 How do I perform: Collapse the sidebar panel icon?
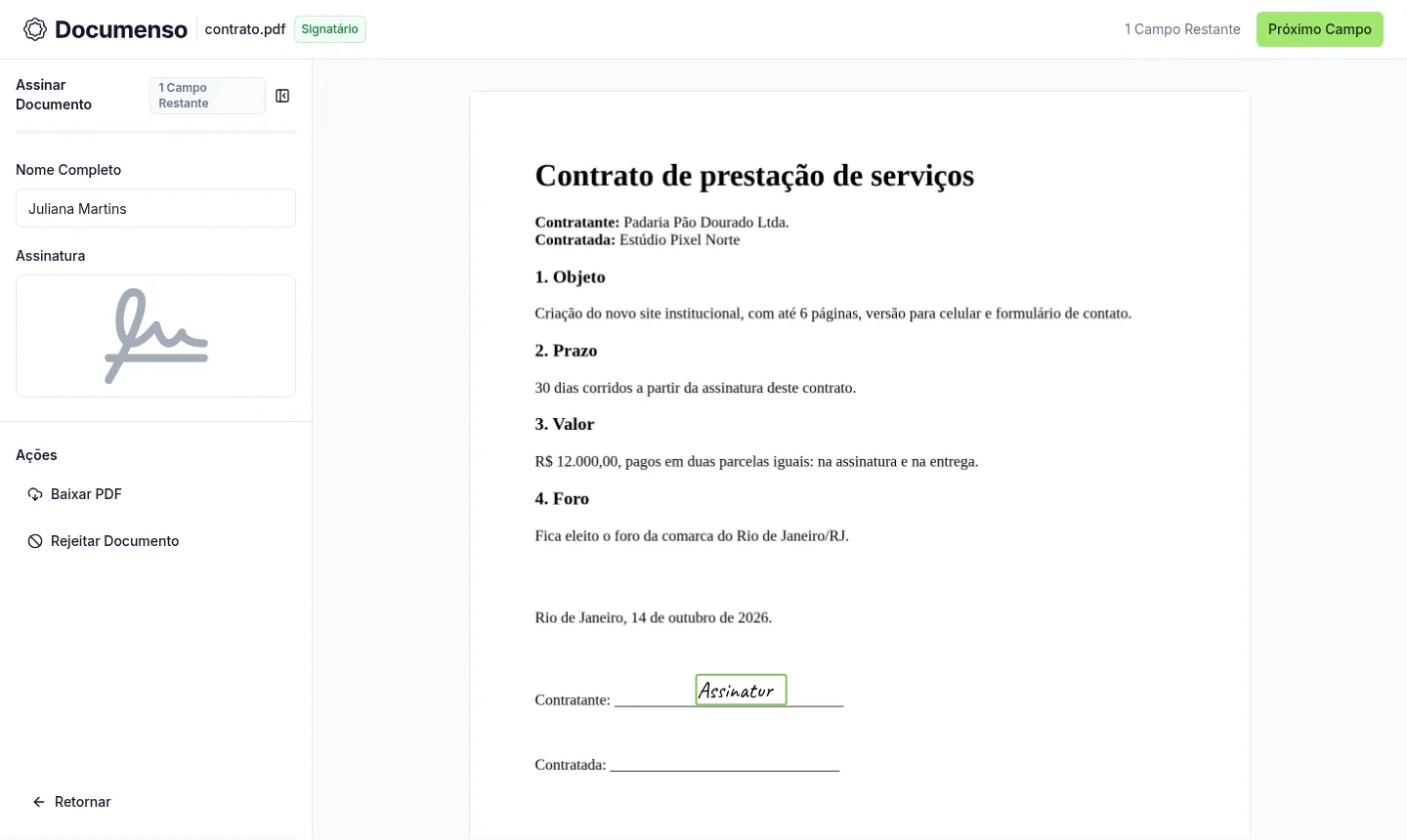[x=282, y=96]
